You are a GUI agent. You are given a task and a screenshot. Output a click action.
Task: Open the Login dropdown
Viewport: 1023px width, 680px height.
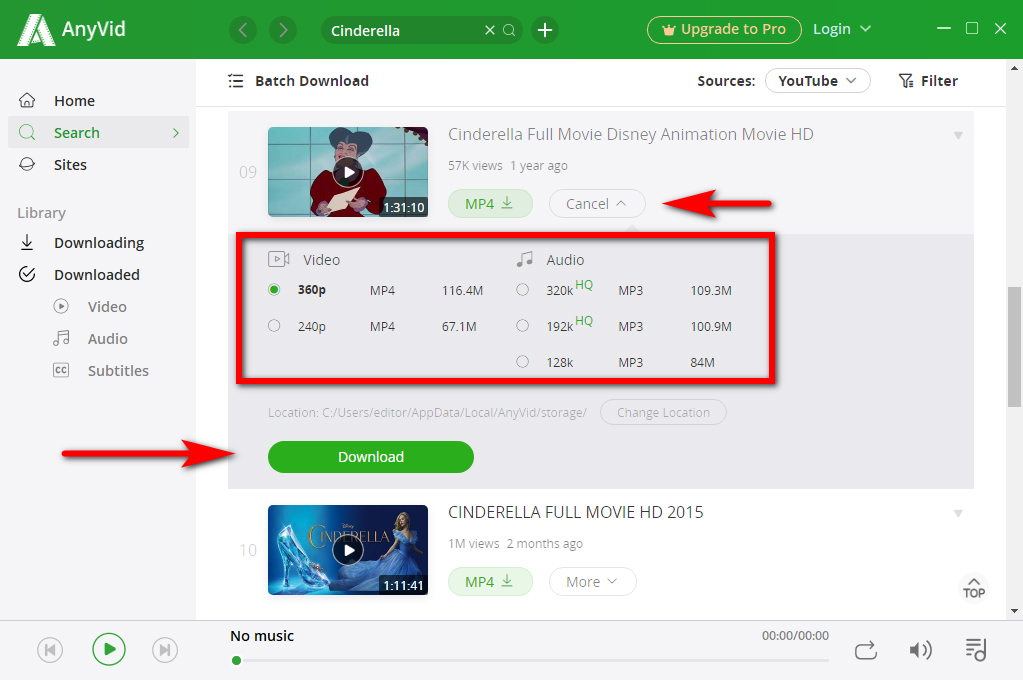(x=842, y=29)
